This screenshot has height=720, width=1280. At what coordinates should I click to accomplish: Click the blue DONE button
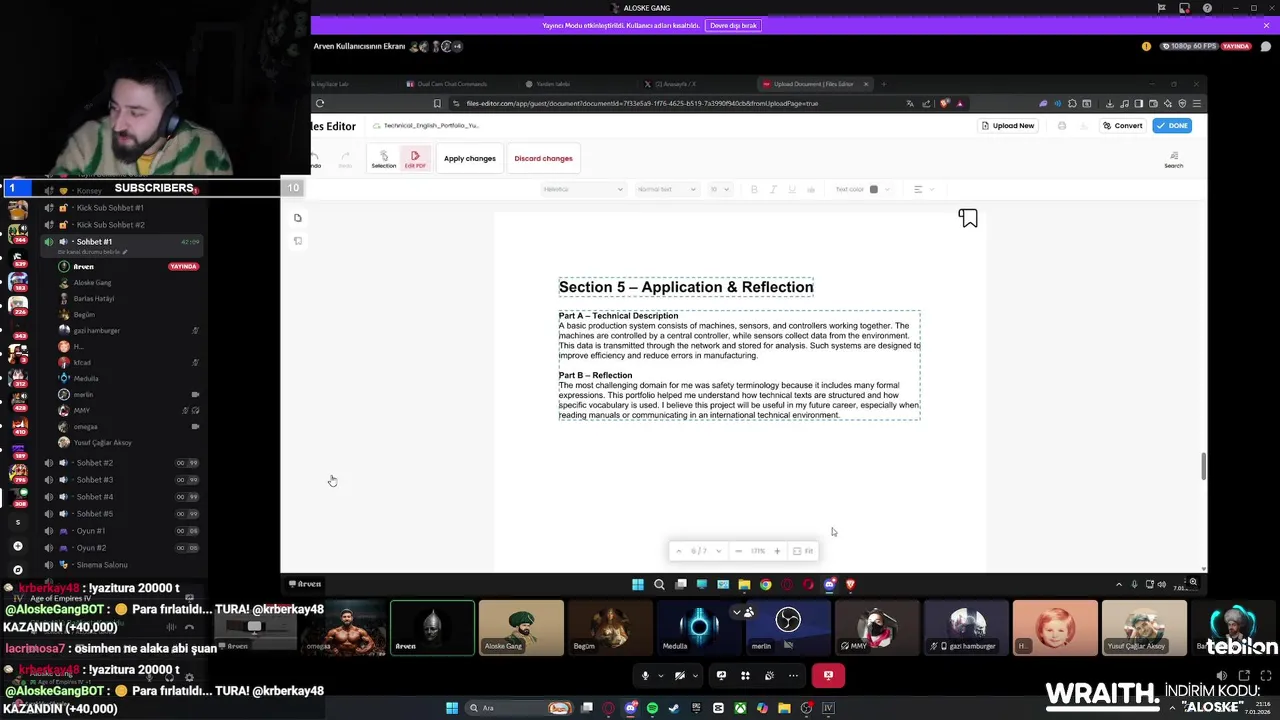(1172, 126)
